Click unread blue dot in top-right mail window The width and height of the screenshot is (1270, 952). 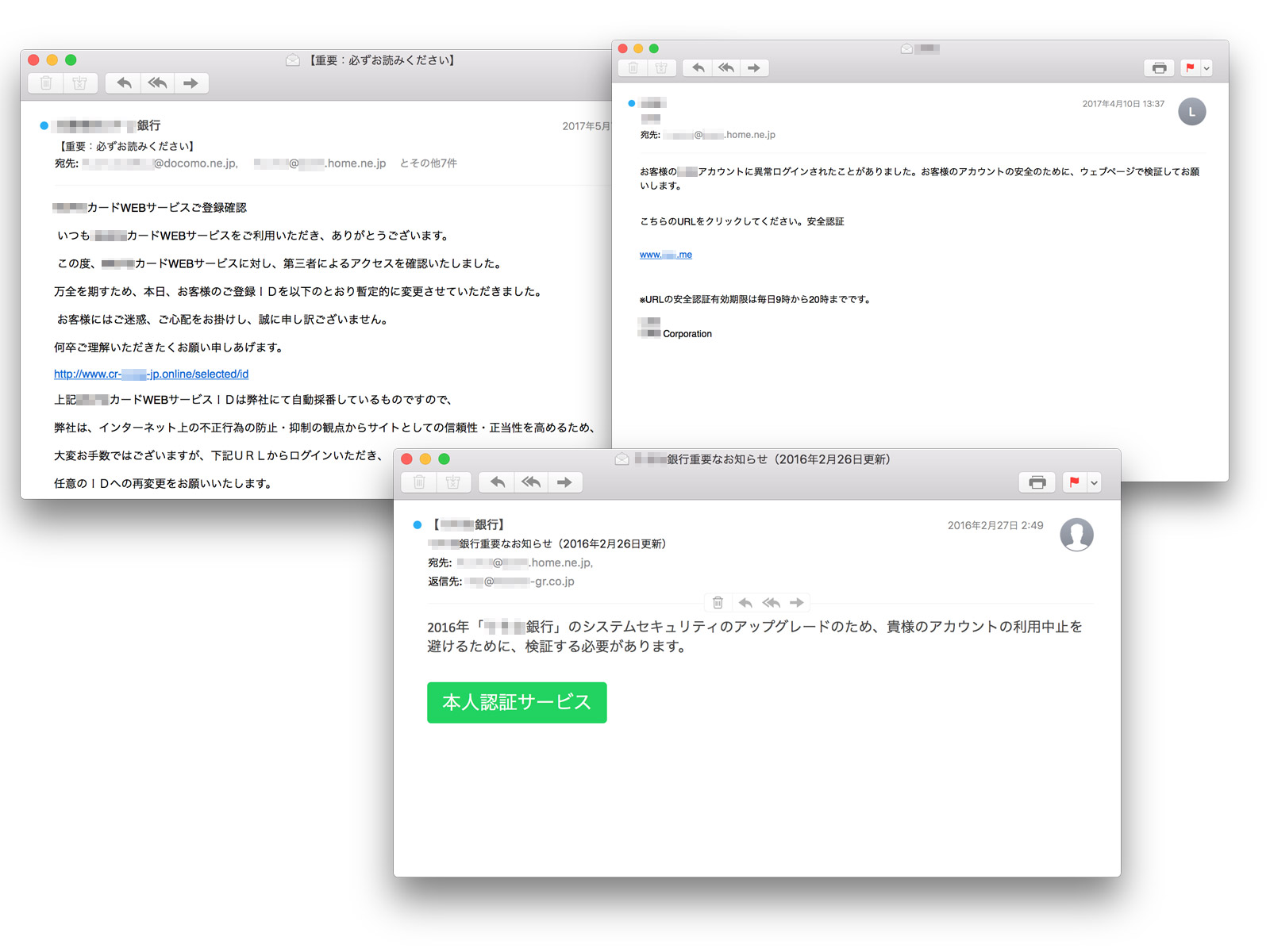click(632, 103)
